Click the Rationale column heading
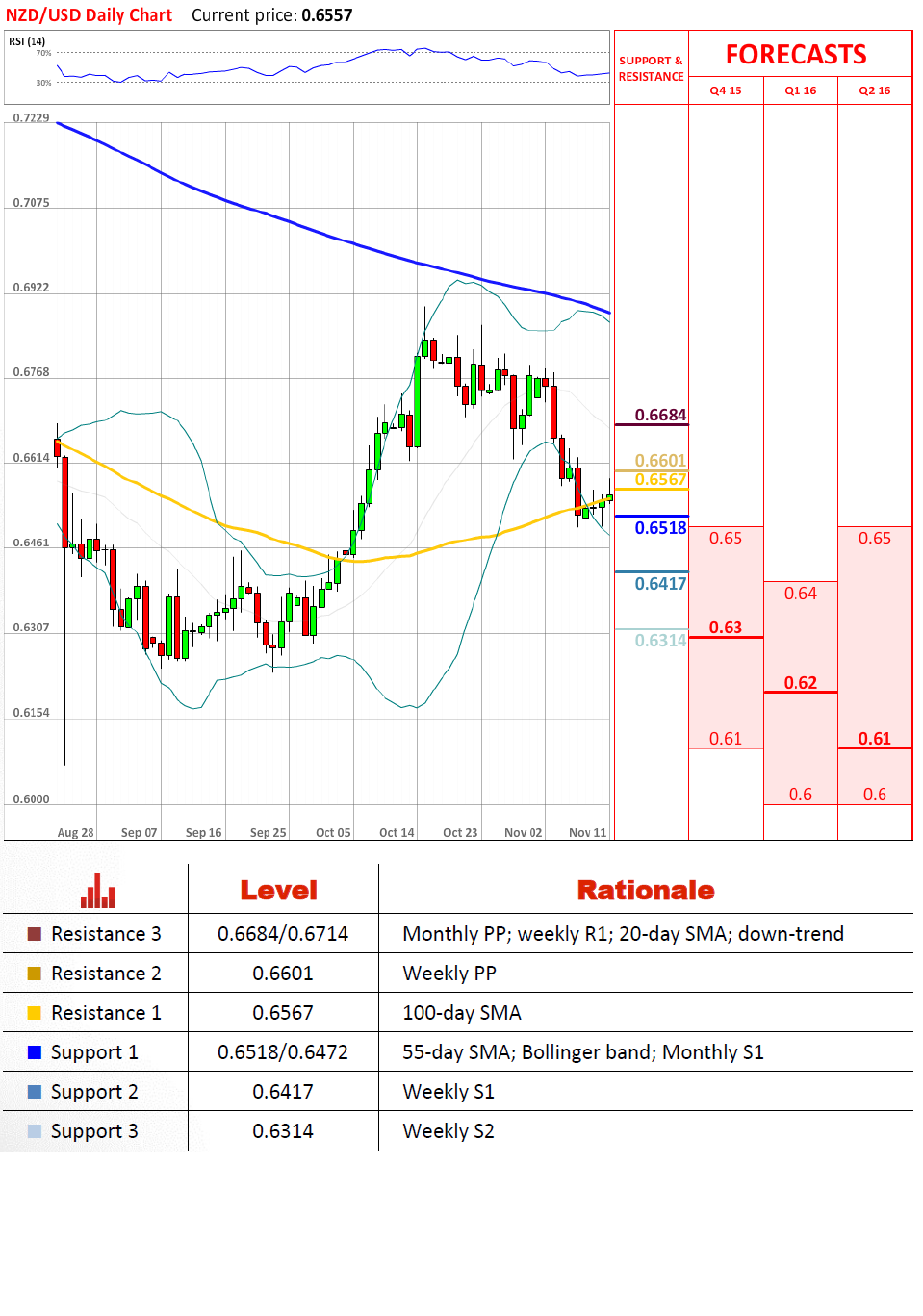 (x=646, y=891)
